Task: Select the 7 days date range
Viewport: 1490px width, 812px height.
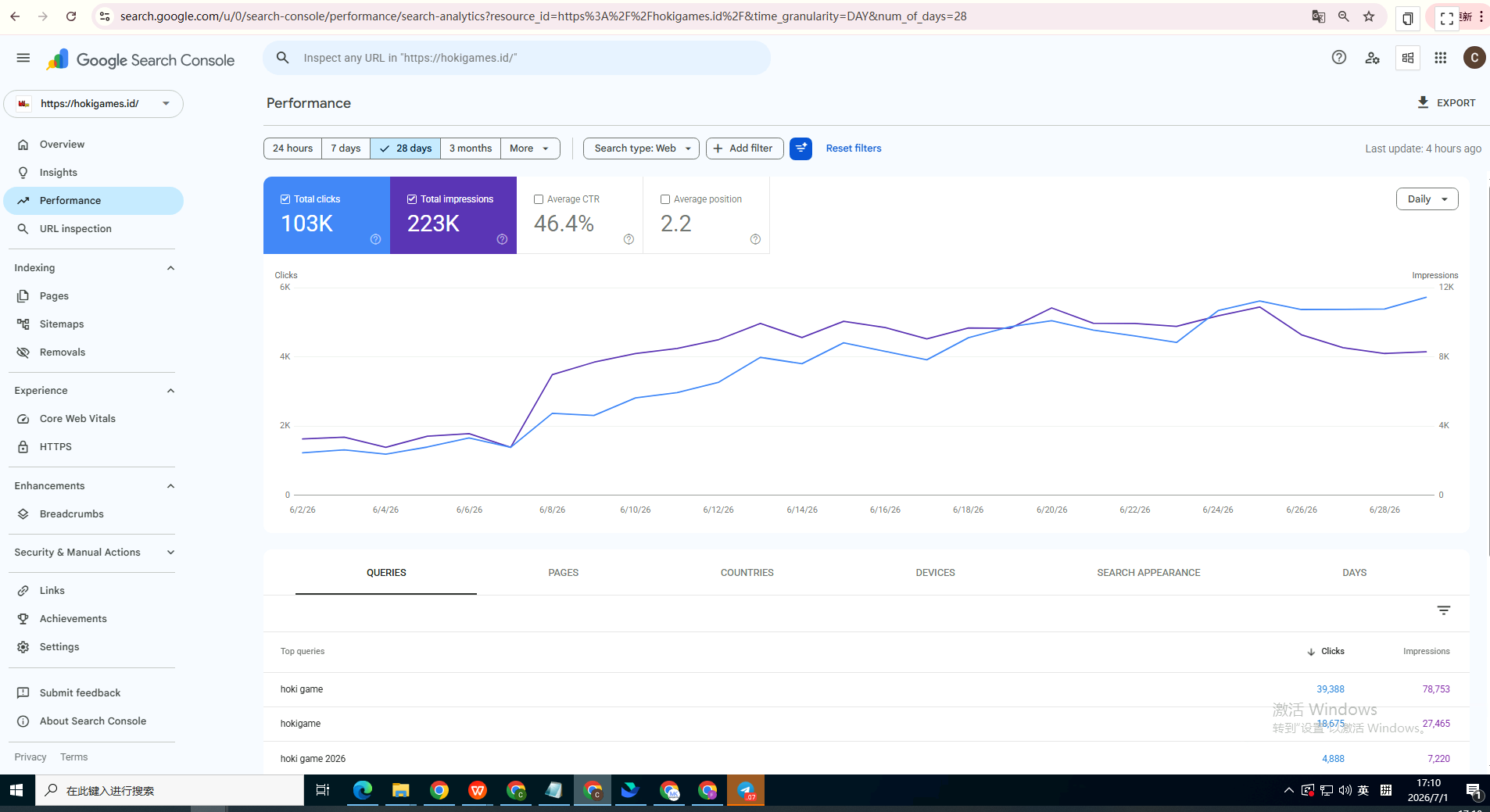Action: point(346,148)
